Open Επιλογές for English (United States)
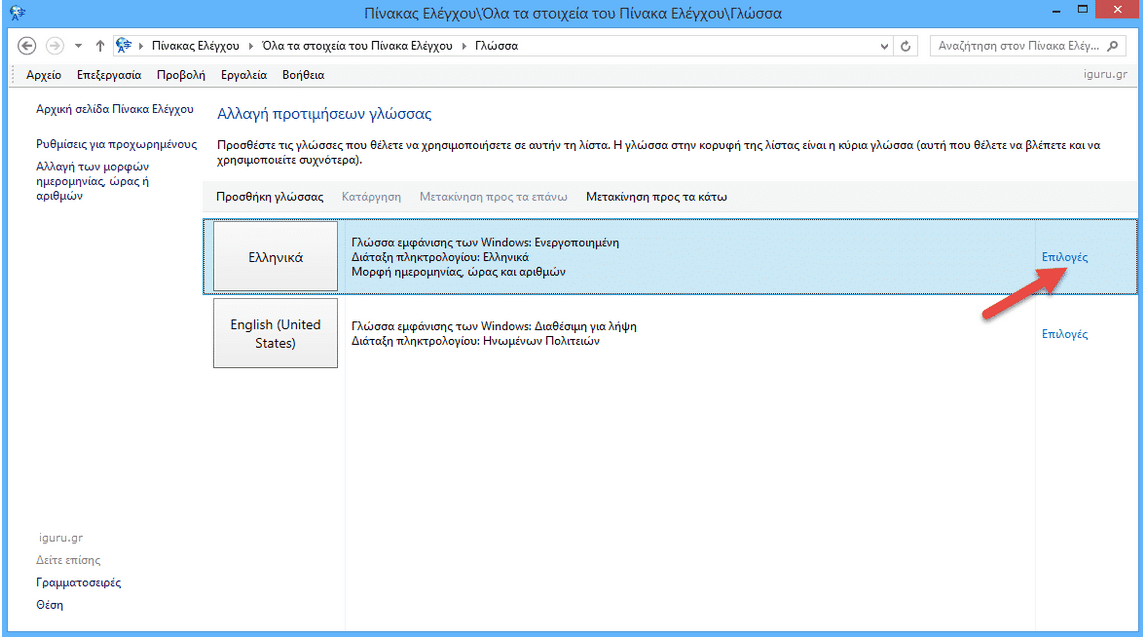This screenshot has width=1143, height=637. (1064, 334)
